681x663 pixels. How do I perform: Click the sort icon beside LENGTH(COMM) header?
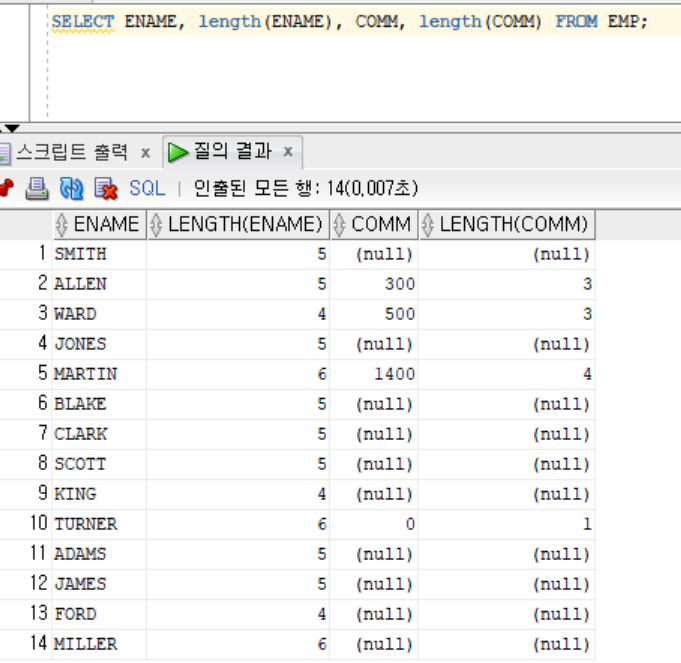click(x=427, y=224)
